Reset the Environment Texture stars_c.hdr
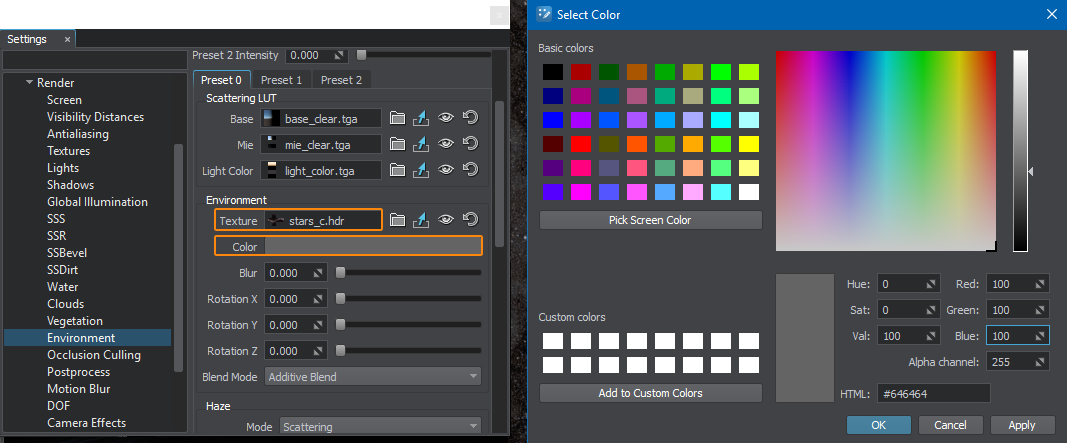Screen dimensions: 1067x443 [x=470, y=220]
